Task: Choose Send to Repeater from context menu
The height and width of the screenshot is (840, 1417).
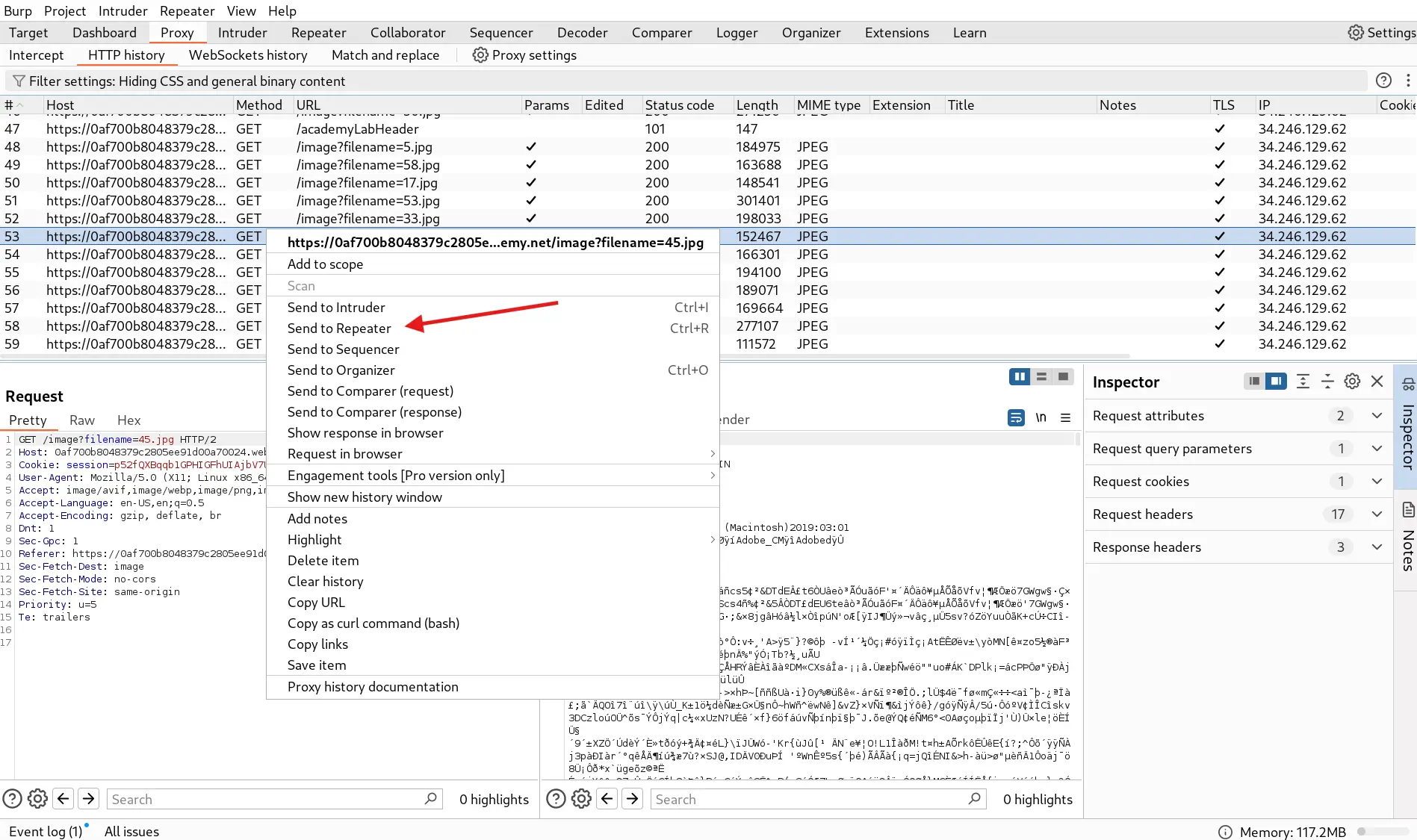Action: 493,328
